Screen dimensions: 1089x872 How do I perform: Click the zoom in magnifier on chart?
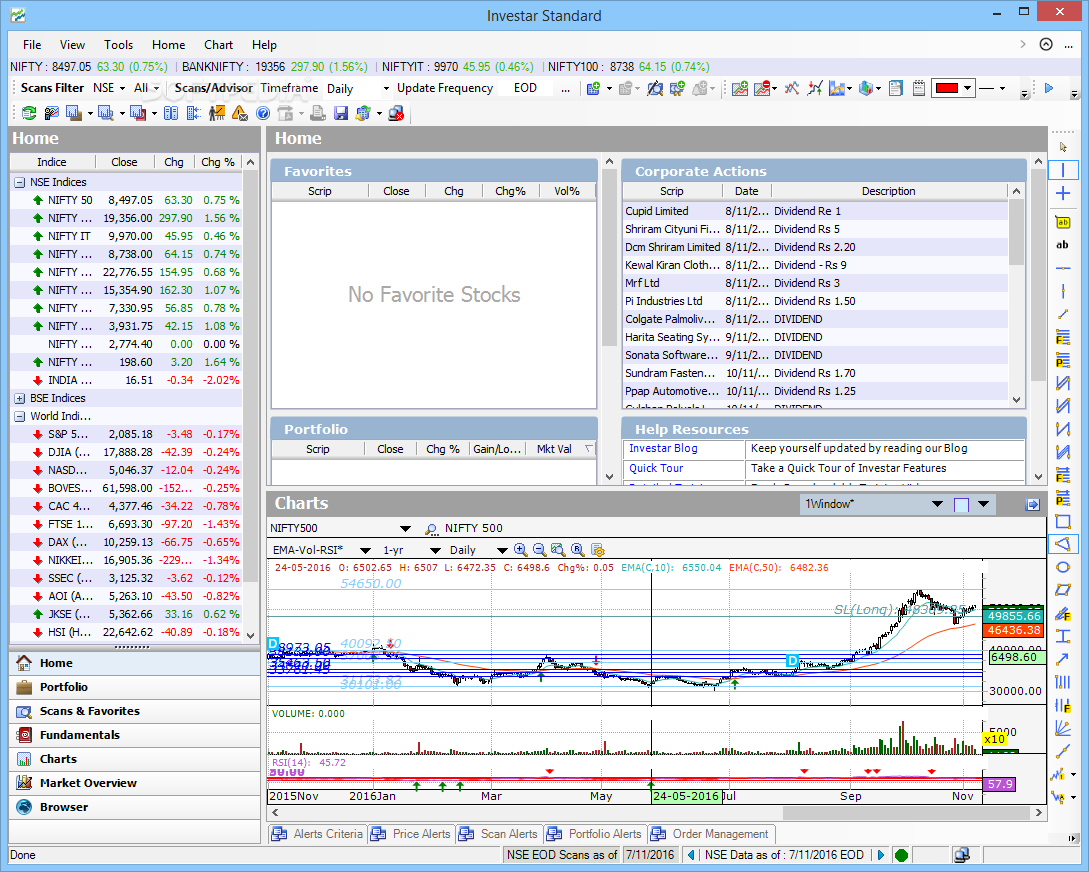coord(520,549)
